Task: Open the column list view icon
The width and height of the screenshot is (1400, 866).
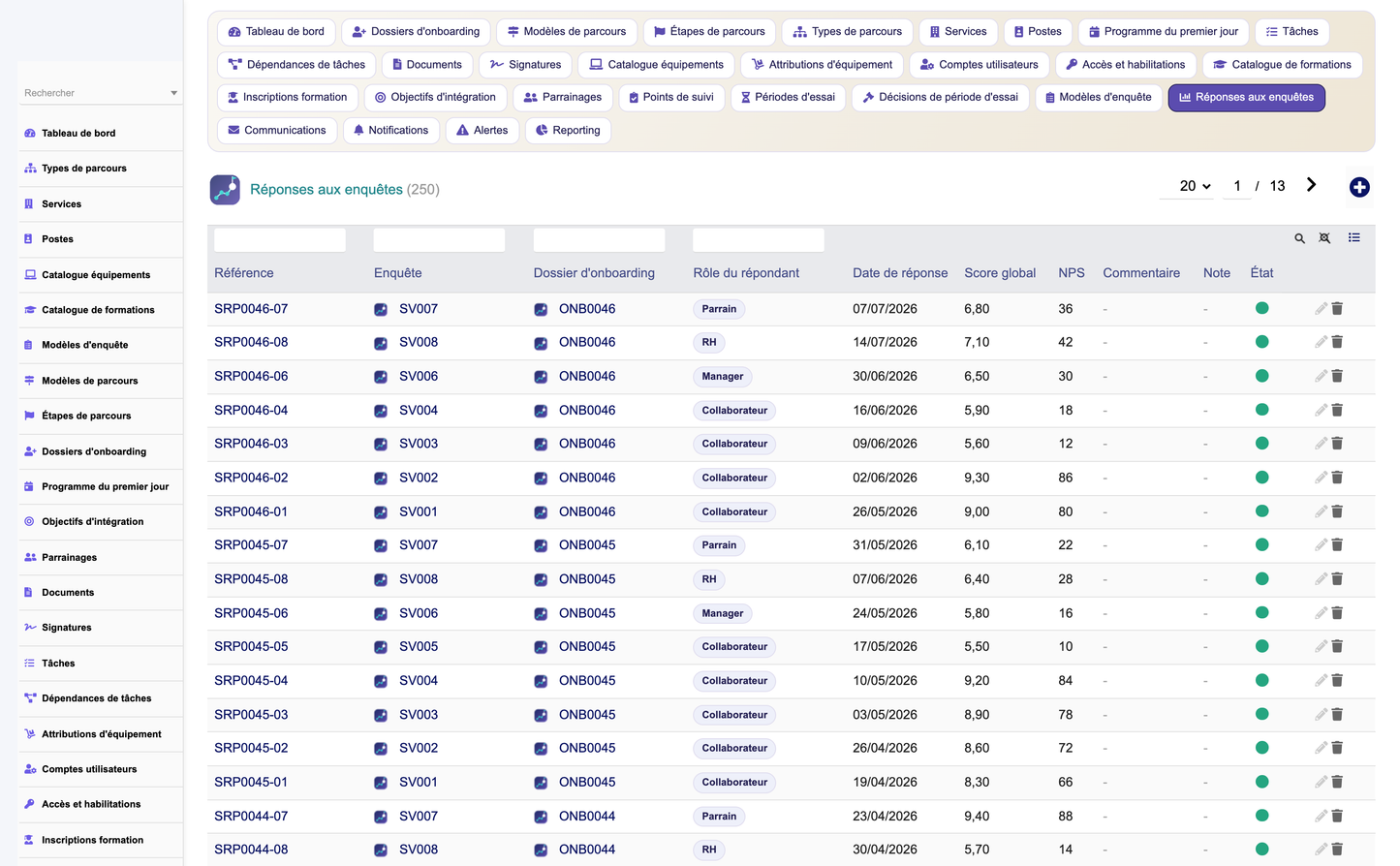Action: tap(1353, 237)
